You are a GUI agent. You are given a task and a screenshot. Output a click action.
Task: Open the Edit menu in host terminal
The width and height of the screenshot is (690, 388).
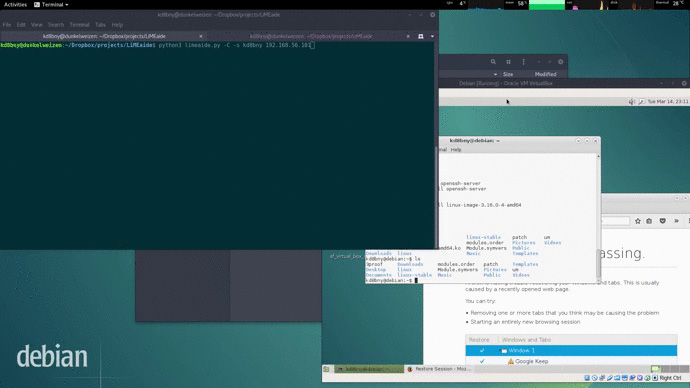pyautogui.click(x=21, y=25)
